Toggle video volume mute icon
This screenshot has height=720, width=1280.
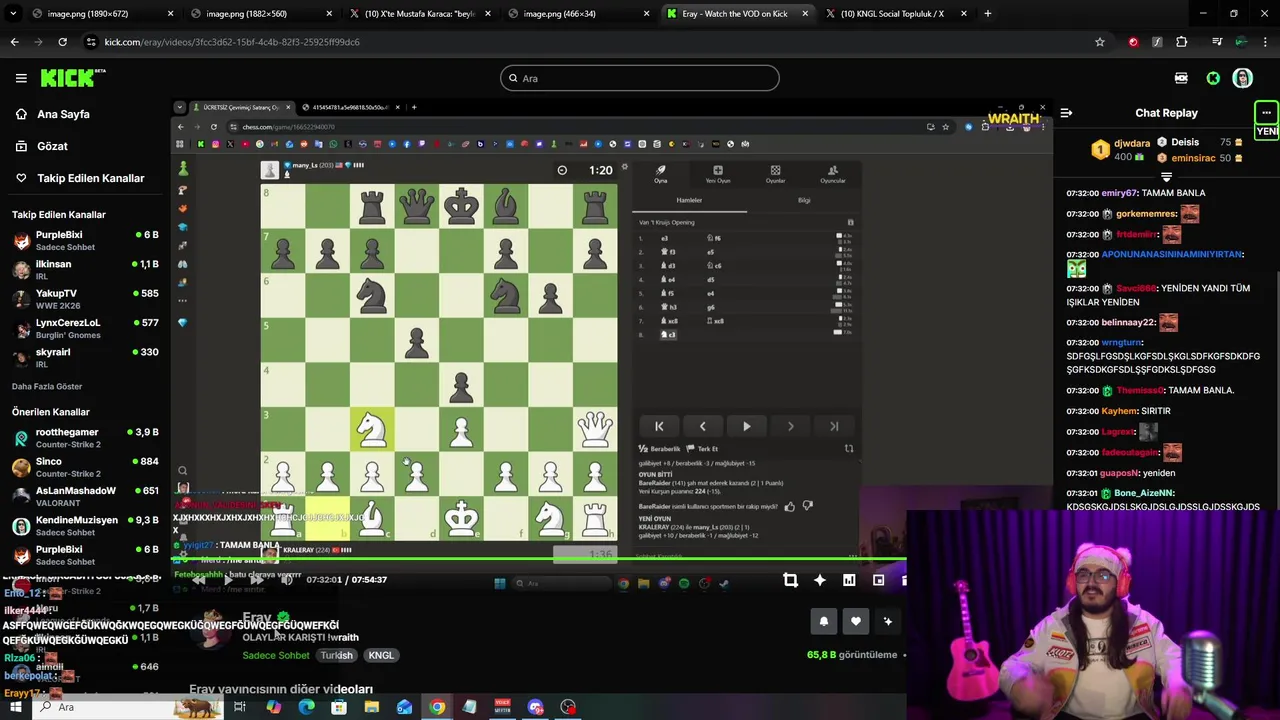(x=286, y=580)
